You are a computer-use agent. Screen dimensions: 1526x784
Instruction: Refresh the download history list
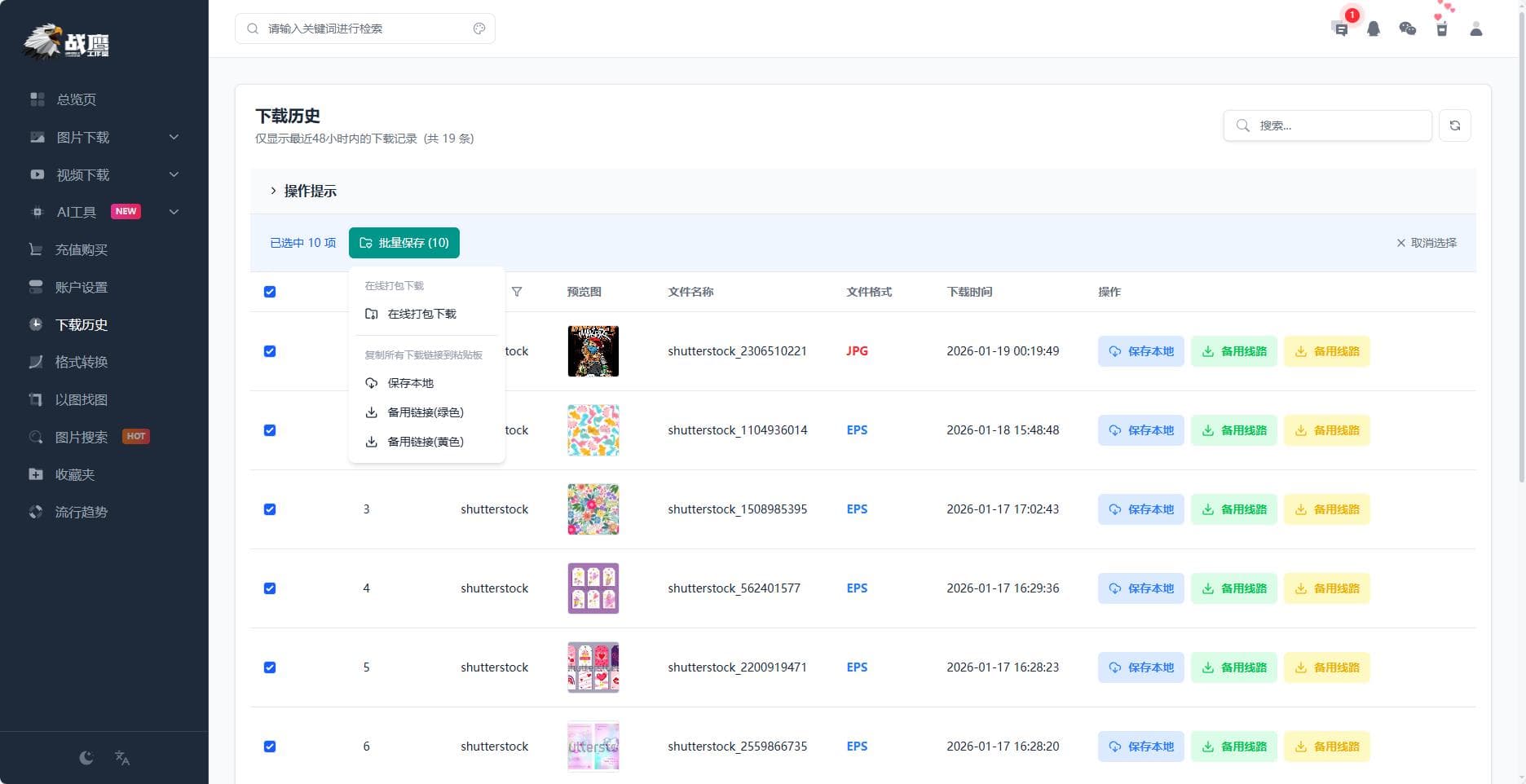point(1456,125)
